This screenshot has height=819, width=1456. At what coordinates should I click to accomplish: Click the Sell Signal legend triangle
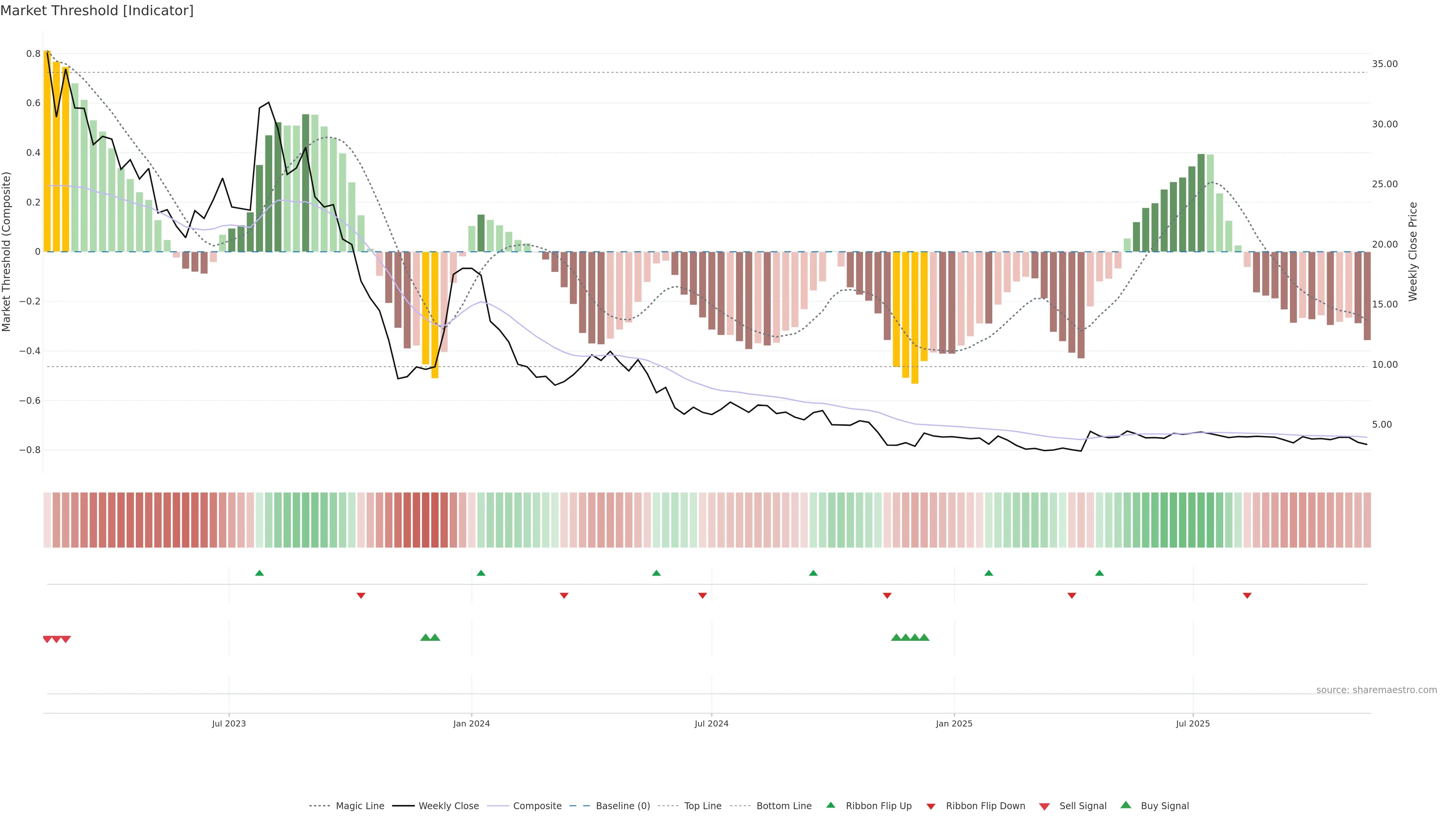coord(1044,806)
